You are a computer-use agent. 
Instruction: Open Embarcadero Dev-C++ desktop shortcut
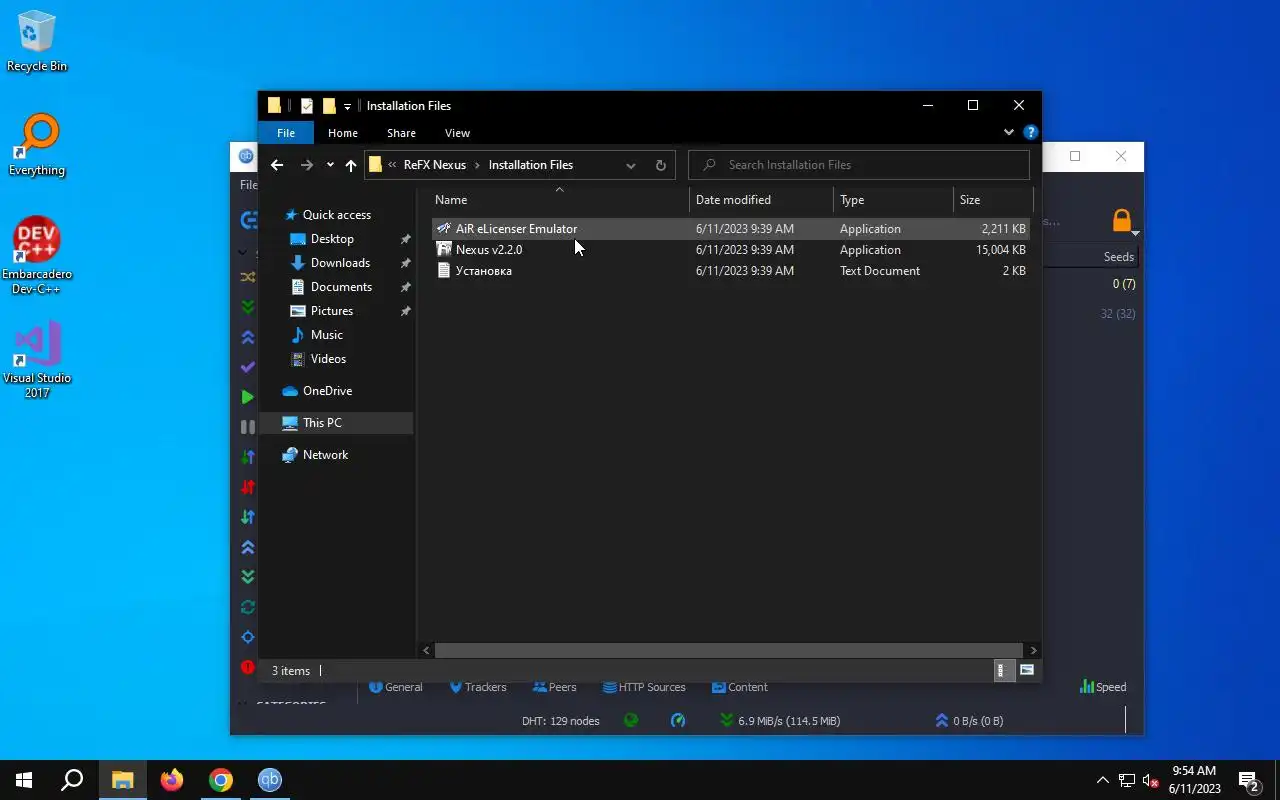coord(37,256)
